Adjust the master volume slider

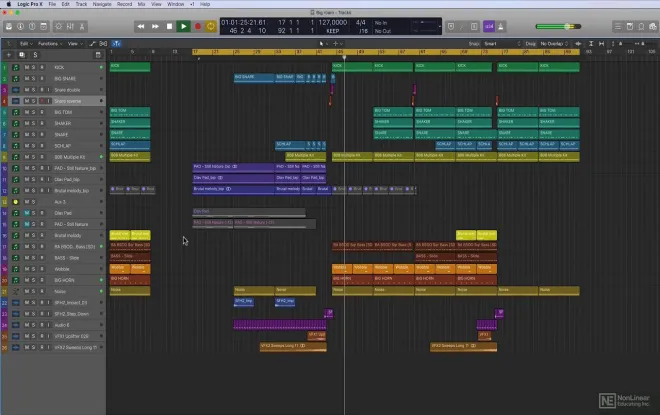(558, 27)
